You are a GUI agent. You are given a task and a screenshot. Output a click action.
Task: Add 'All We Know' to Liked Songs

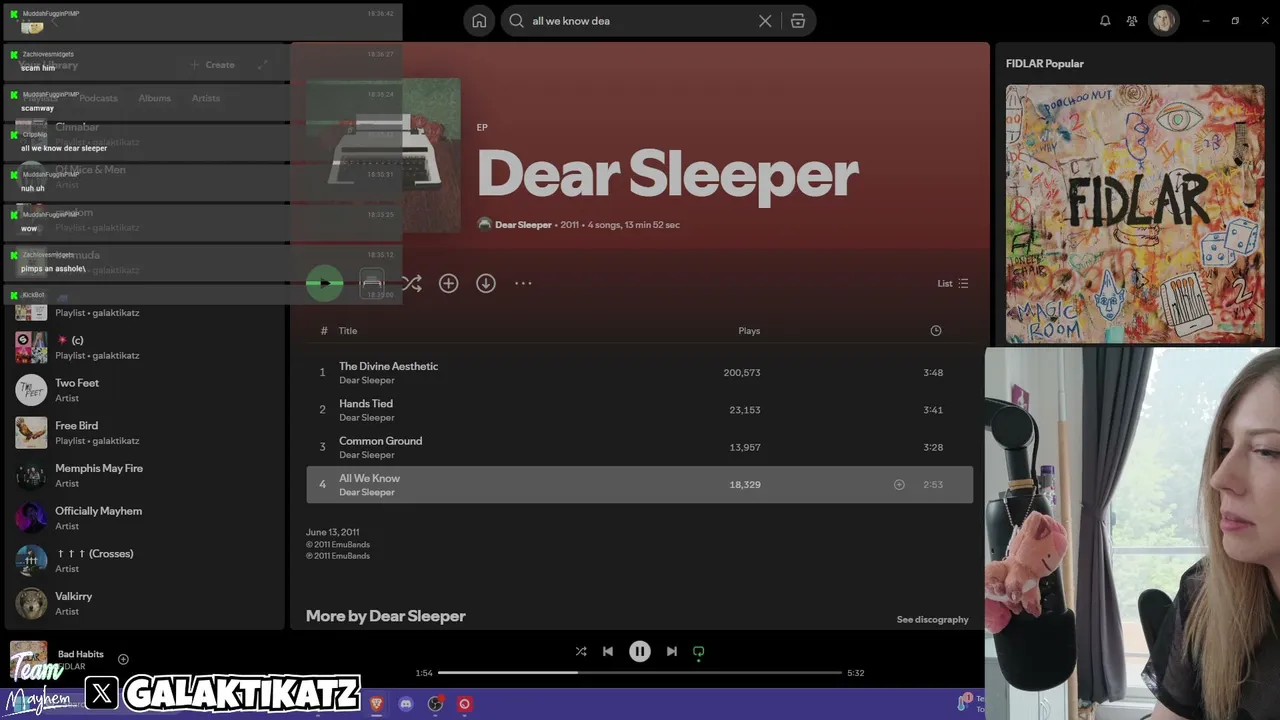click(899, 485)
